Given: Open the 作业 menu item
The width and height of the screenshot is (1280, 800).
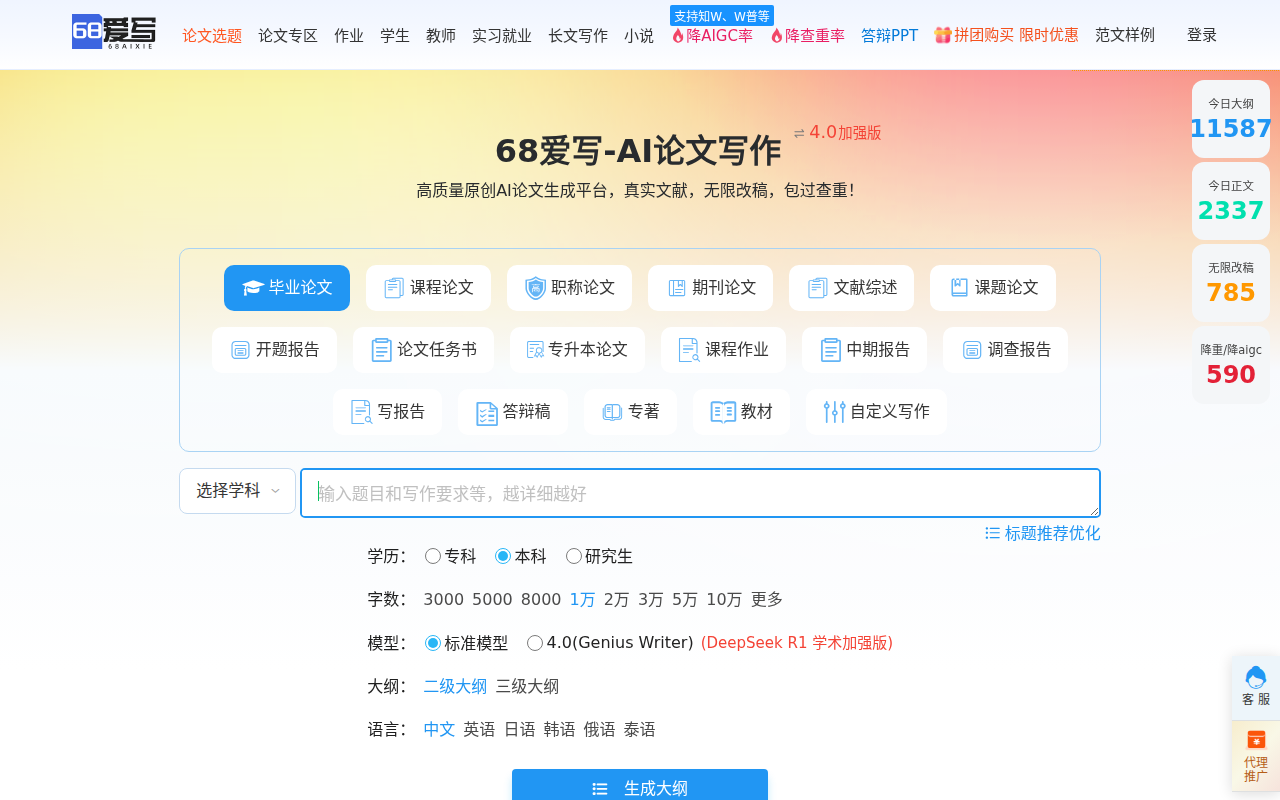Looking at the screenshot, I should (x=349, y=35).
